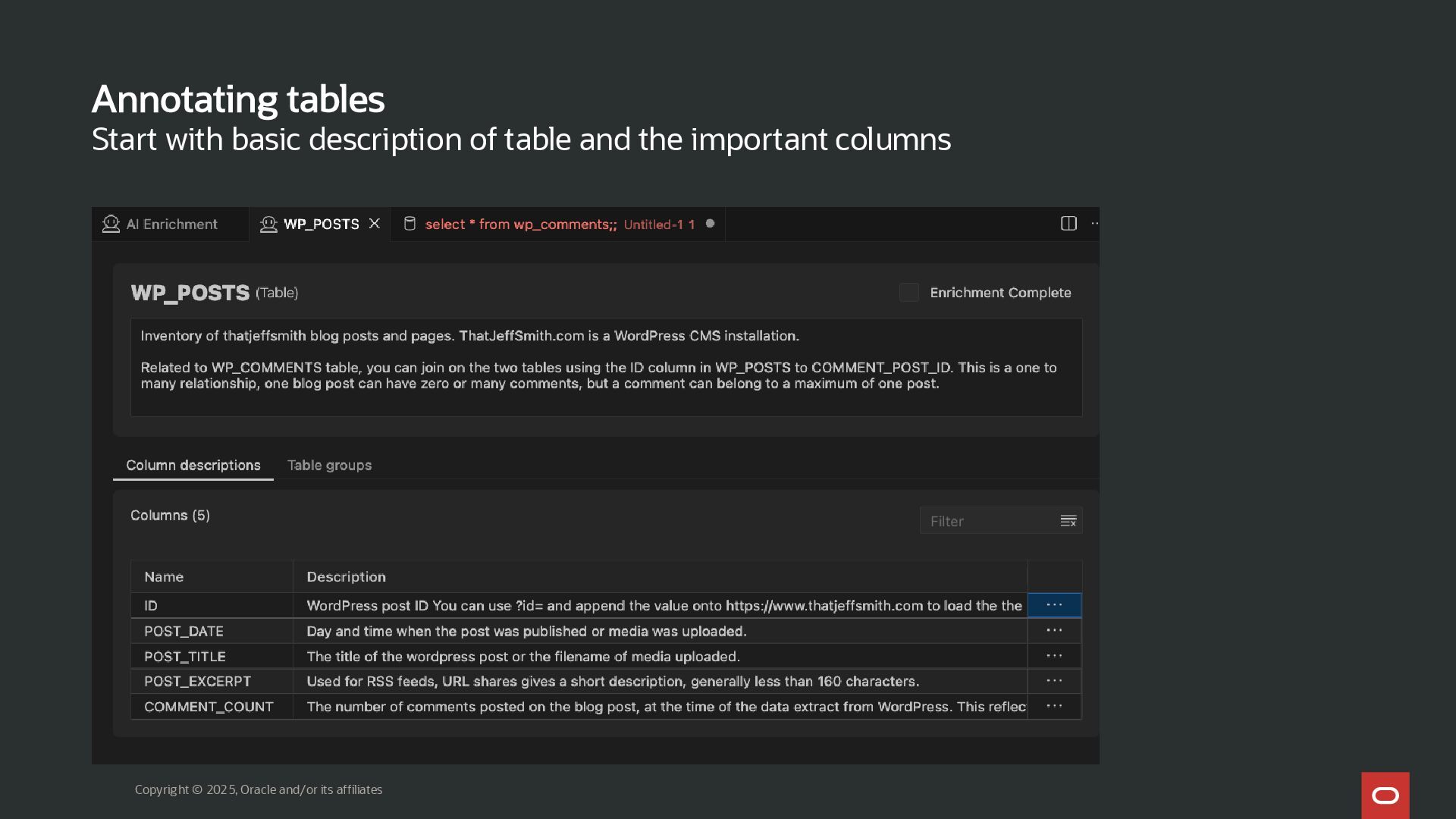Click the split editor icon
Image resolution: width=1456 pixels, height=819 pixels.
[1068, 224]
